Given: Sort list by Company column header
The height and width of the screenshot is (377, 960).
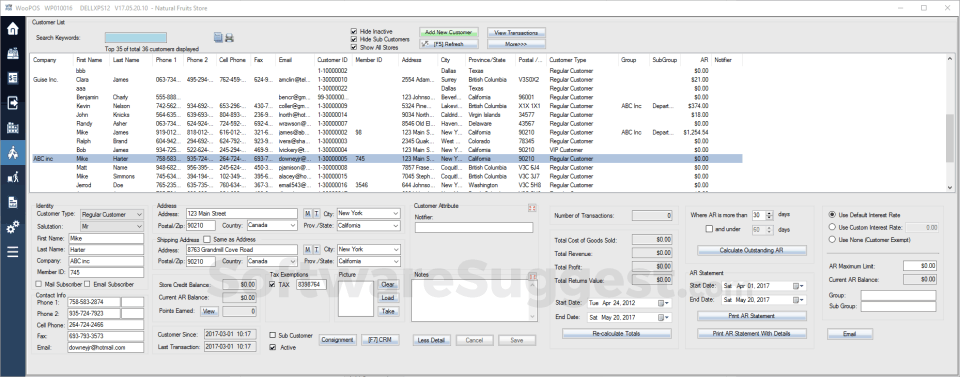Looking at the screenshot, I should tap(45, 60).
